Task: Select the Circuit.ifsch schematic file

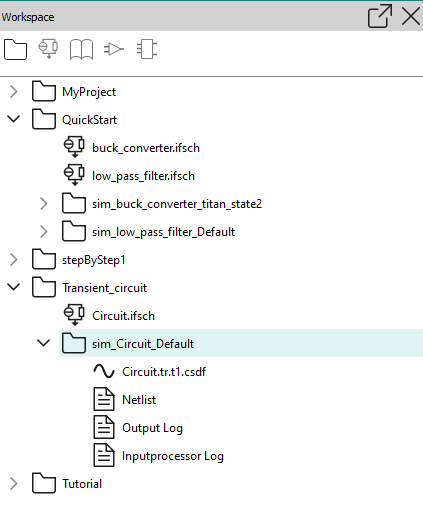Action: (x=123, y=316)
